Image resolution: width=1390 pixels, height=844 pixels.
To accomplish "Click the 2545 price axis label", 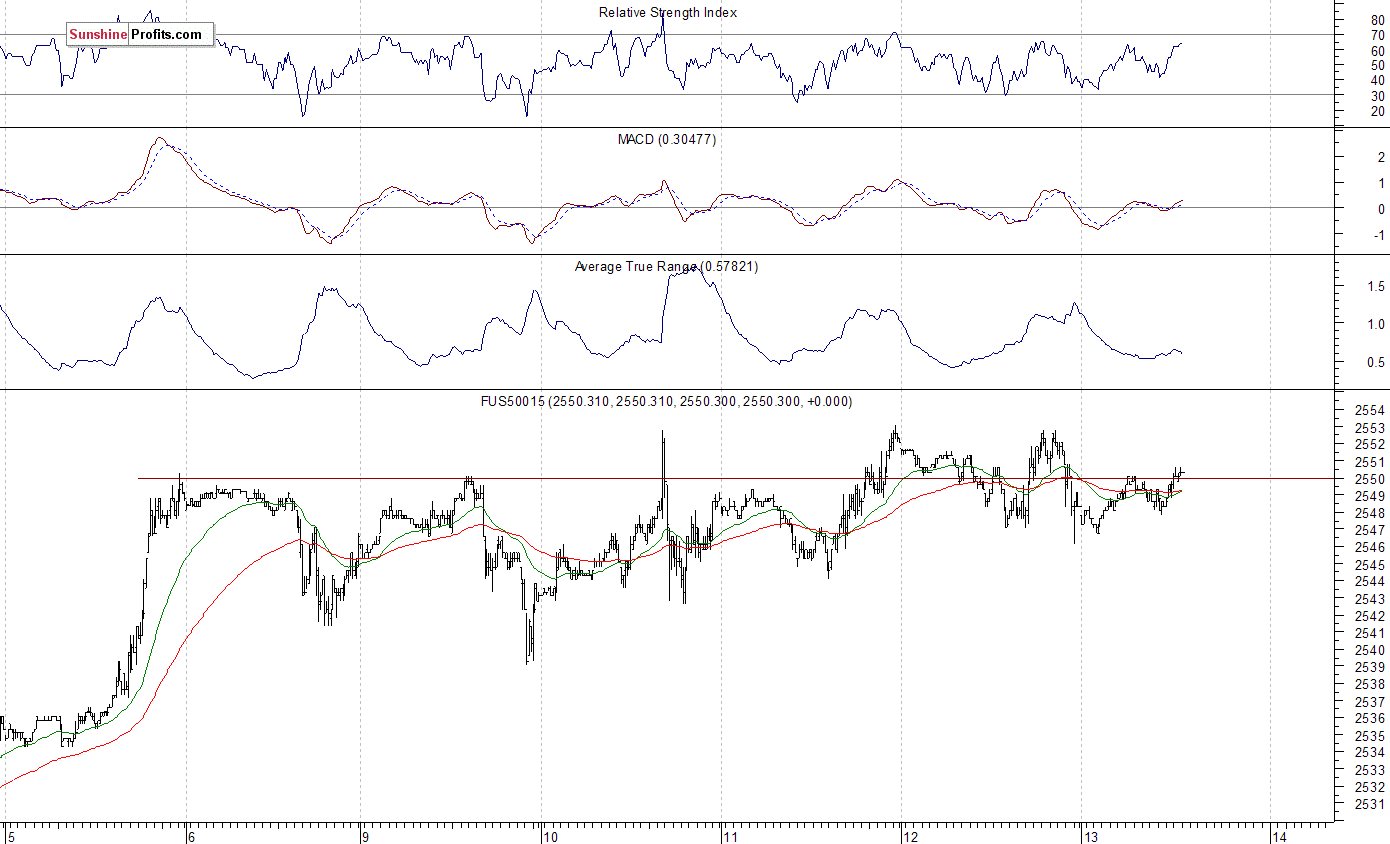I will click(x=1369, y=565).
